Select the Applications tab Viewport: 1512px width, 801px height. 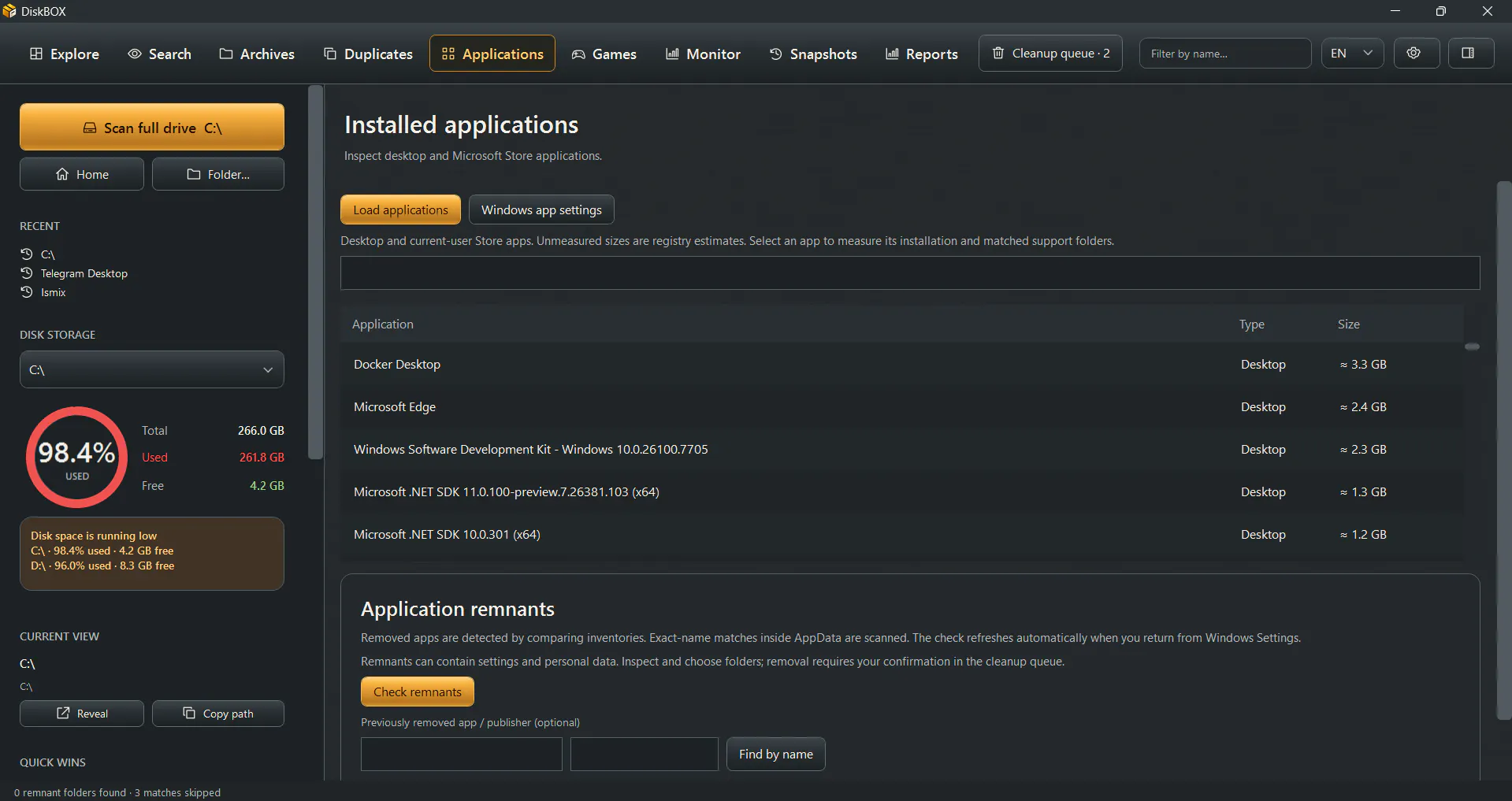coord(492,54)
